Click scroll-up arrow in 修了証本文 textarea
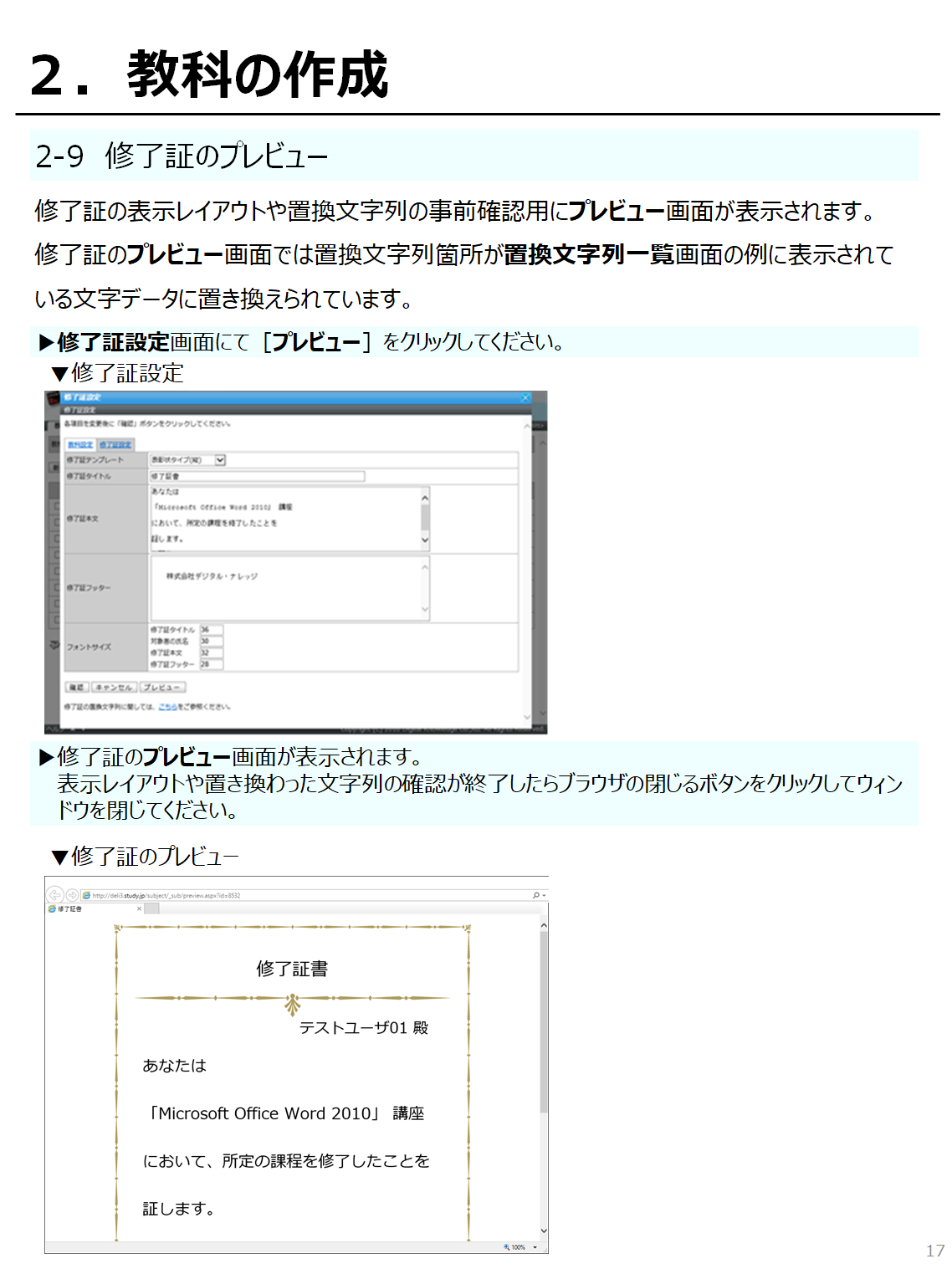Image resolution: width=952 pixels, height=1269 pixels. (x=425, y=498)
